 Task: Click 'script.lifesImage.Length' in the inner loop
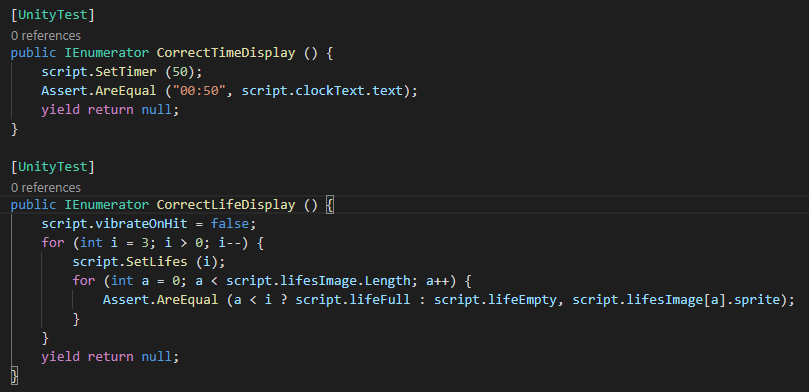pyautogui.click(x=318, y=281)
